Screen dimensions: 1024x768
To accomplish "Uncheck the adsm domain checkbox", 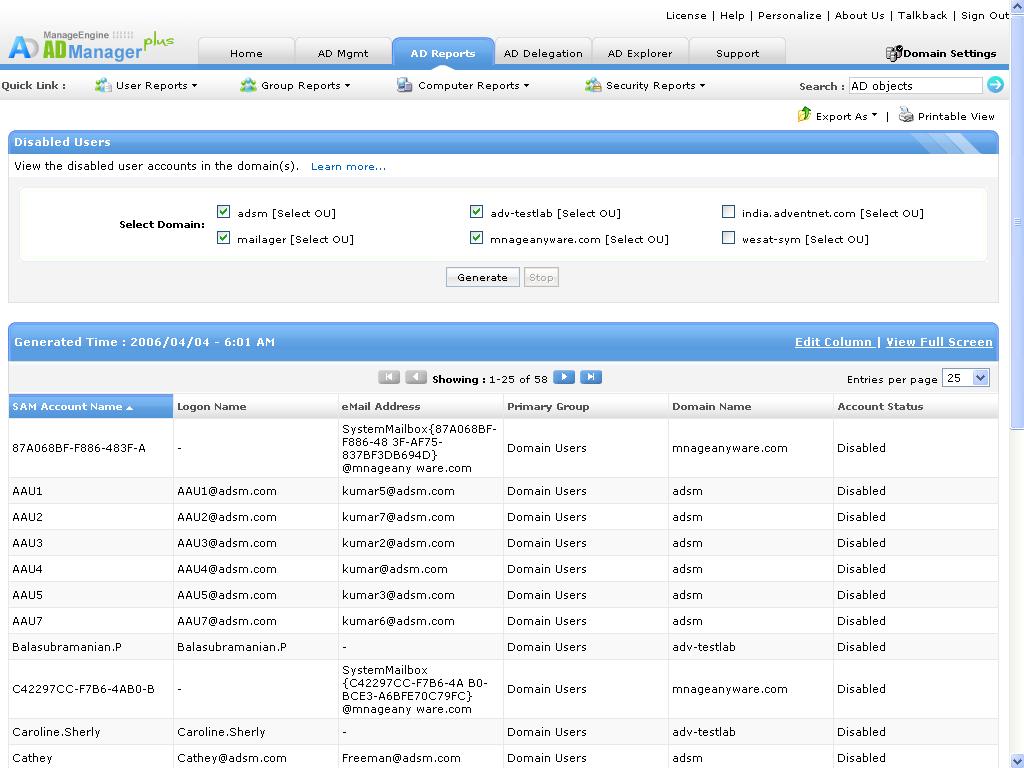I will (224, 212).
